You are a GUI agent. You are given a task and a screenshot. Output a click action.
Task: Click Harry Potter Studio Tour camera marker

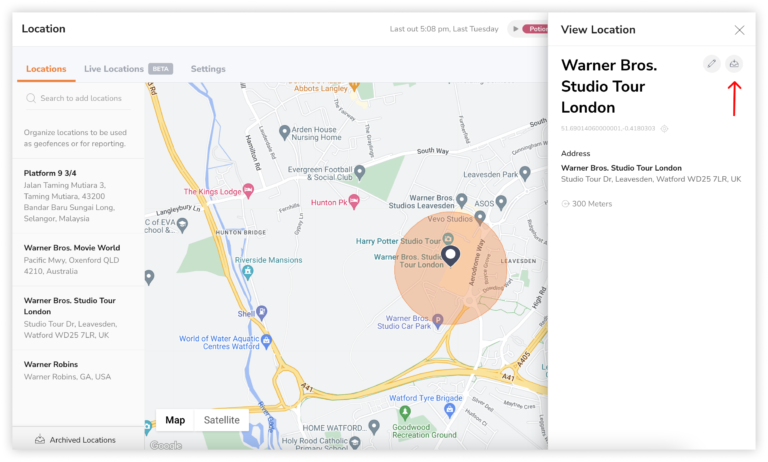448,239
